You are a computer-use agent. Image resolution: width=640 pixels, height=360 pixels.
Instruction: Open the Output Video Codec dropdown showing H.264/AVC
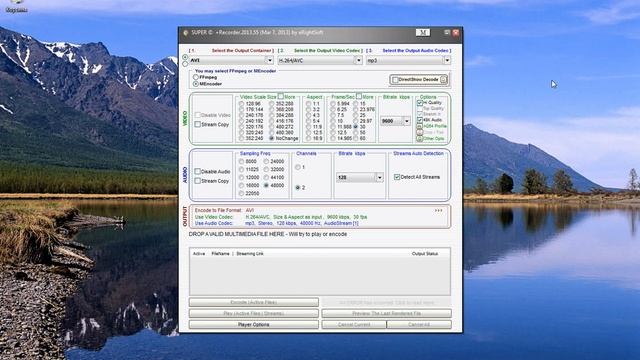(320, 60)
